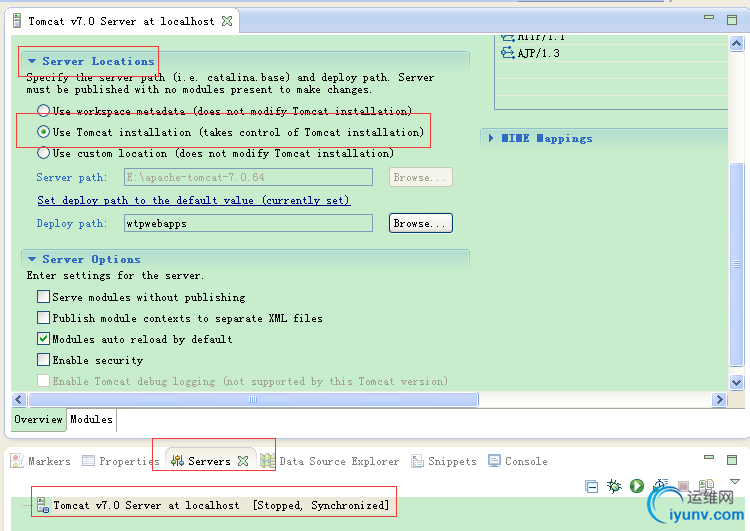Click the MIME Mappings section heading

(547, 138)
